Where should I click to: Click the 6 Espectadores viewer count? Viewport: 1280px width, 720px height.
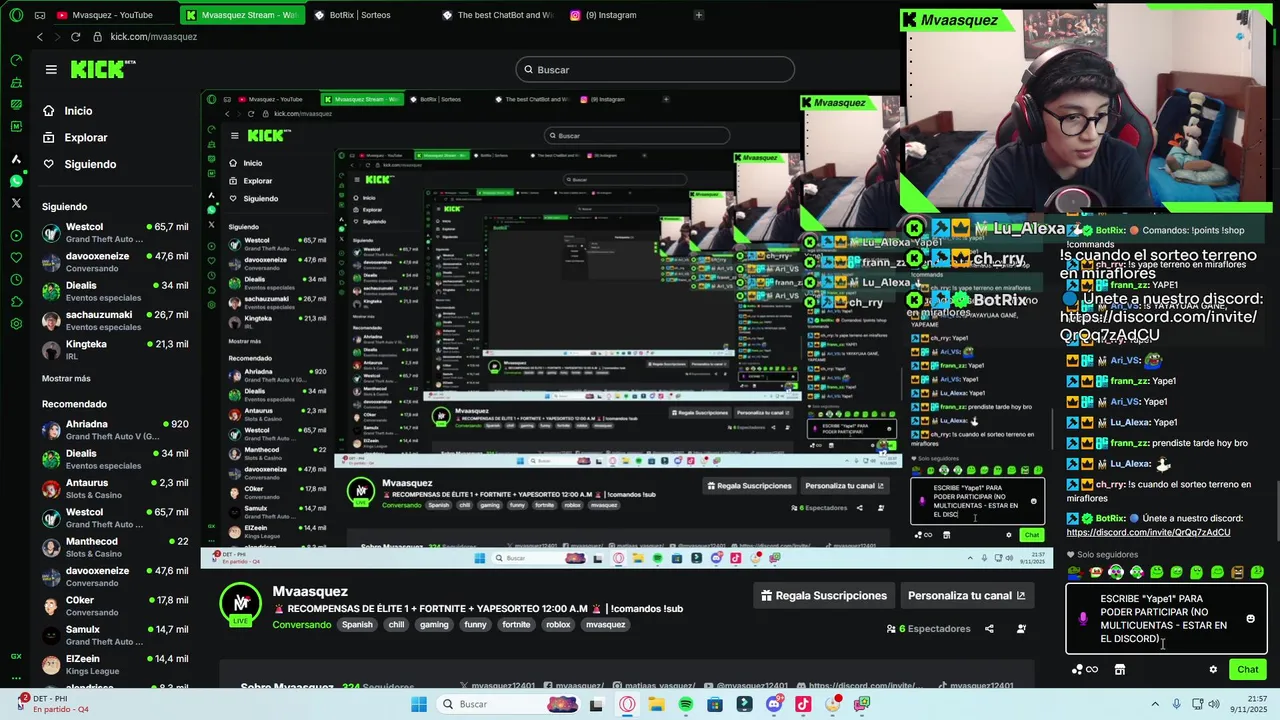[x=929, y=629]
